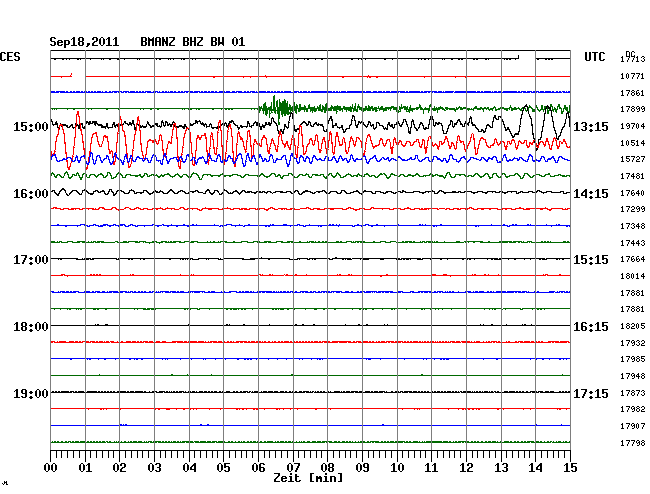Click the 14:15 UTC time label
This screenshot has width=650, height=494.
pyautogui.click(x=591, y=194)
